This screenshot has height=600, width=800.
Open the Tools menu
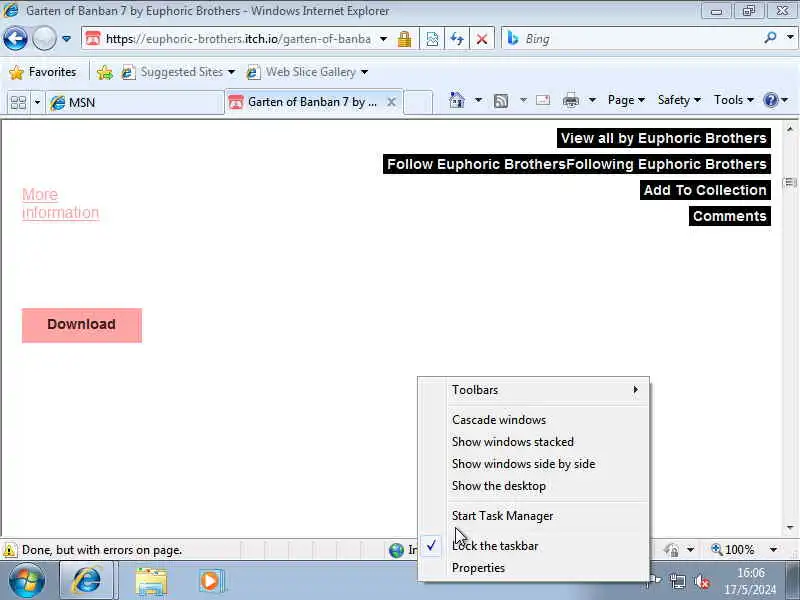point(733,100)
